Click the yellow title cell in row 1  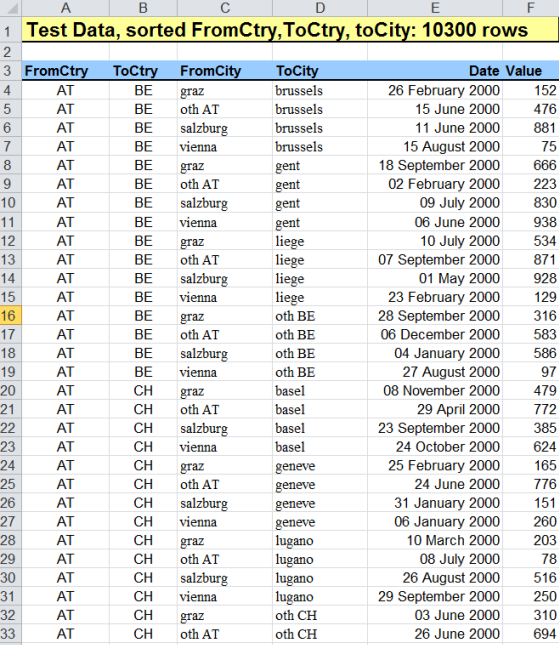[290, 30]
